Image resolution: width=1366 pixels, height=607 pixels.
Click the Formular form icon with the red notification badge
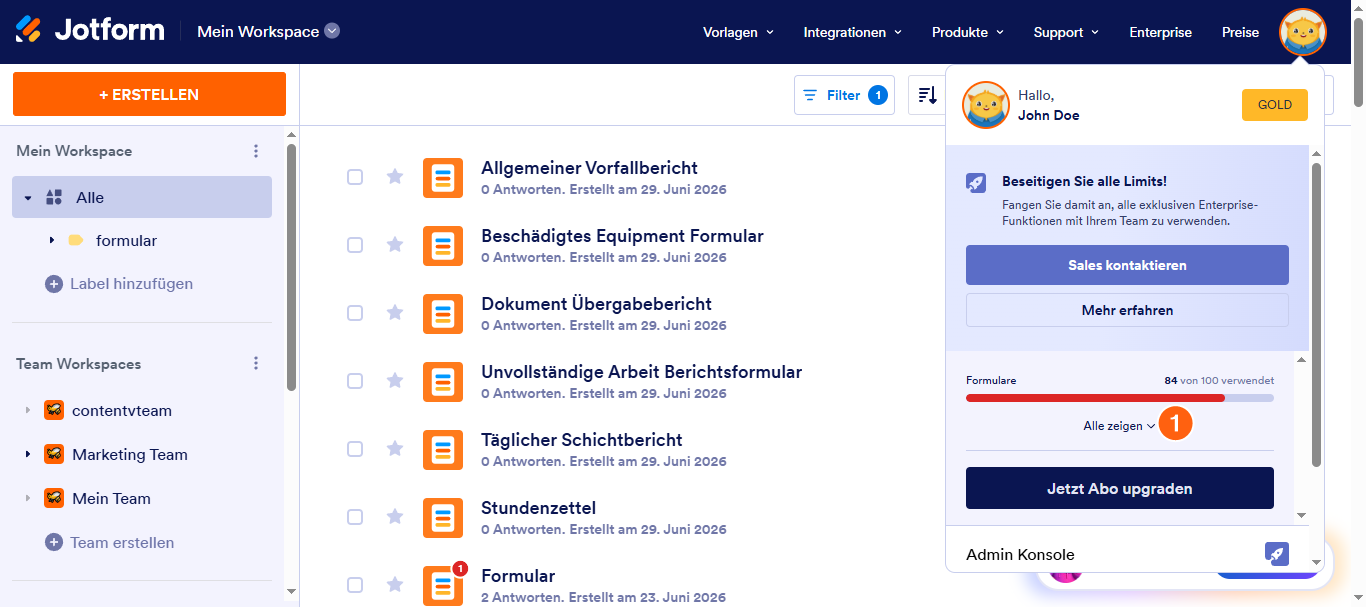[x=443, y=586]
